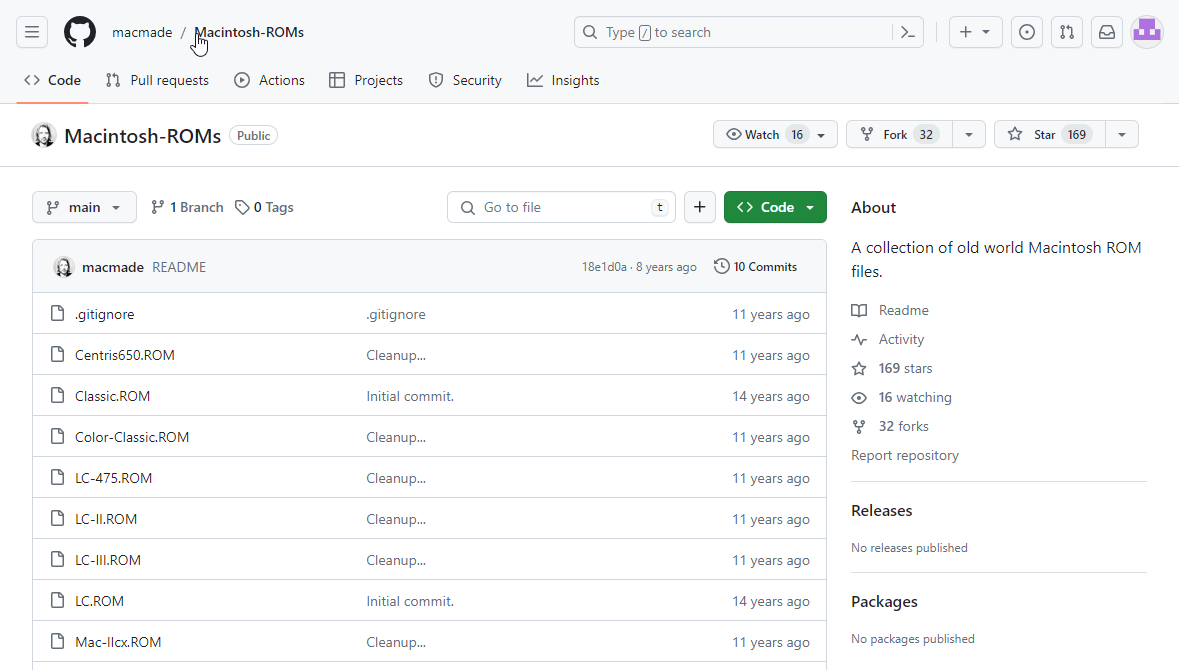Switch to the Projects tab
Viewport: 1179px width, 670px height.
[366, 80]
